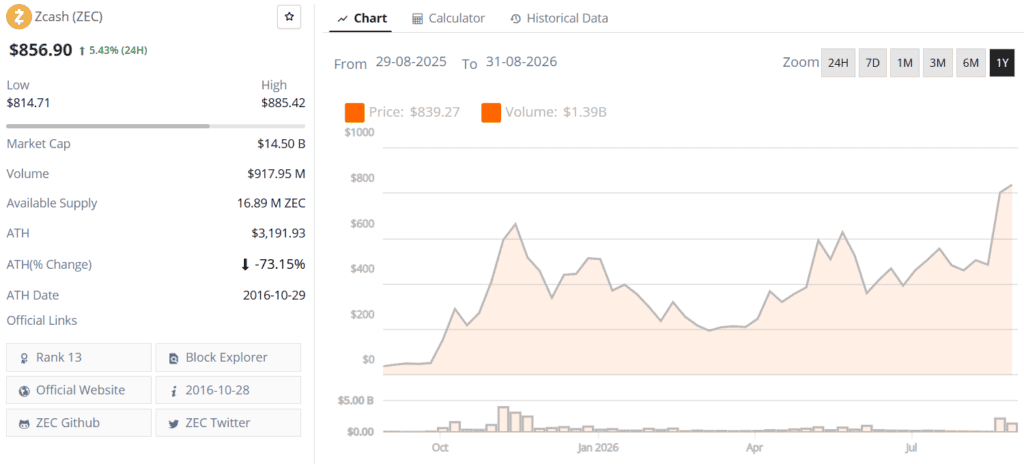Open the ZEC Github link

coord(78,423)
